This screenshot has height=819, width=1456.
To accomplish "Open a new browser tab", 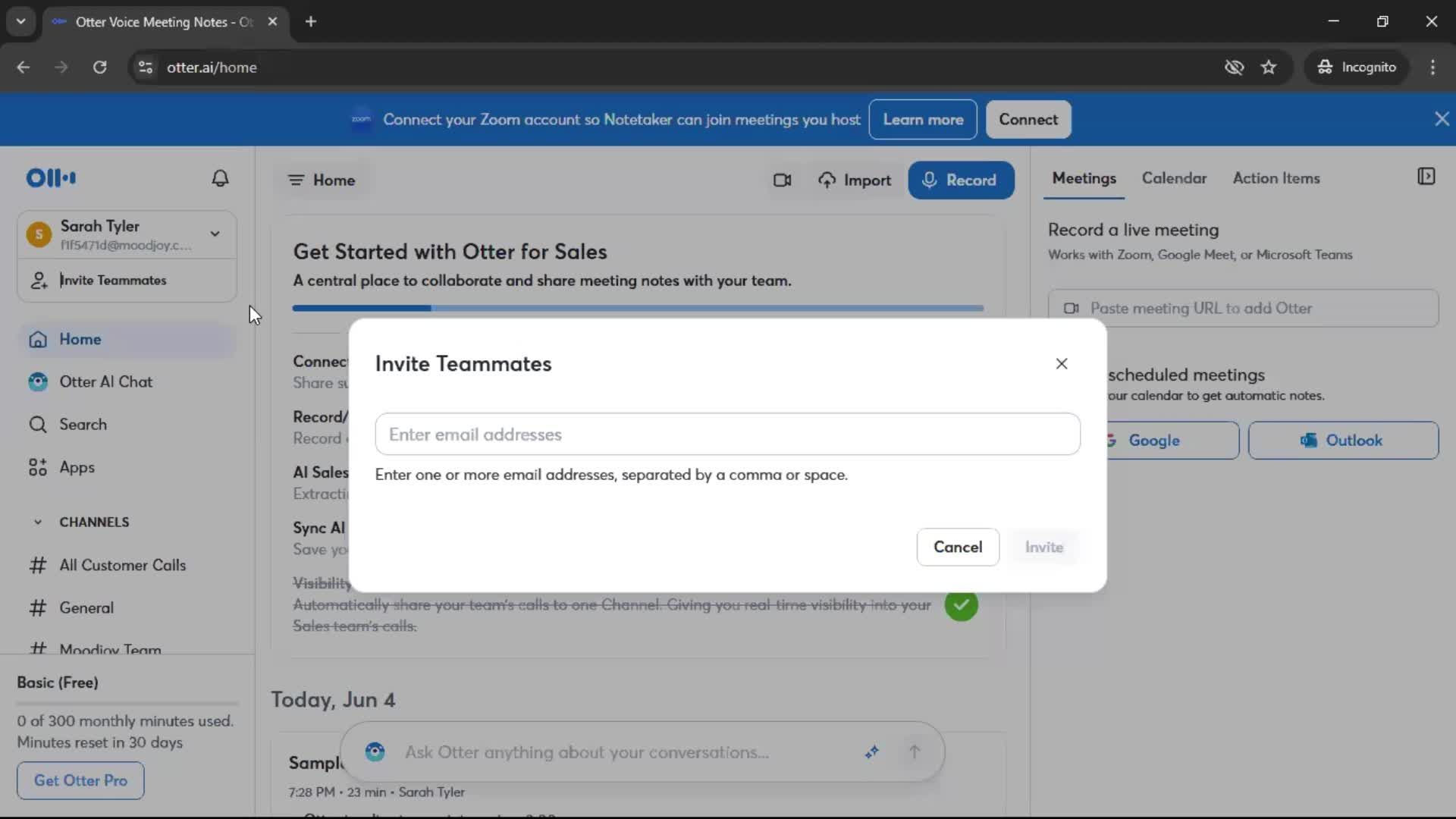I will point(311,21).
